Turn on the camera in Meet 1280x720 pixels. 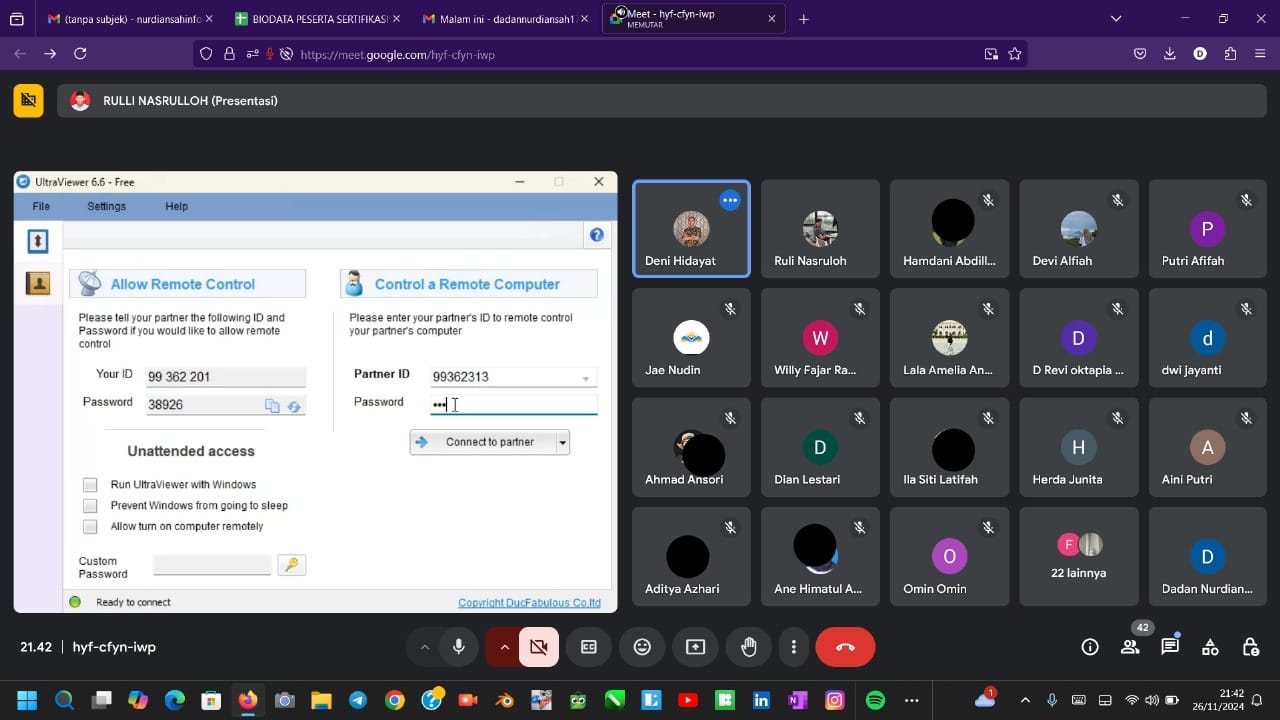(x=539, y=647)
